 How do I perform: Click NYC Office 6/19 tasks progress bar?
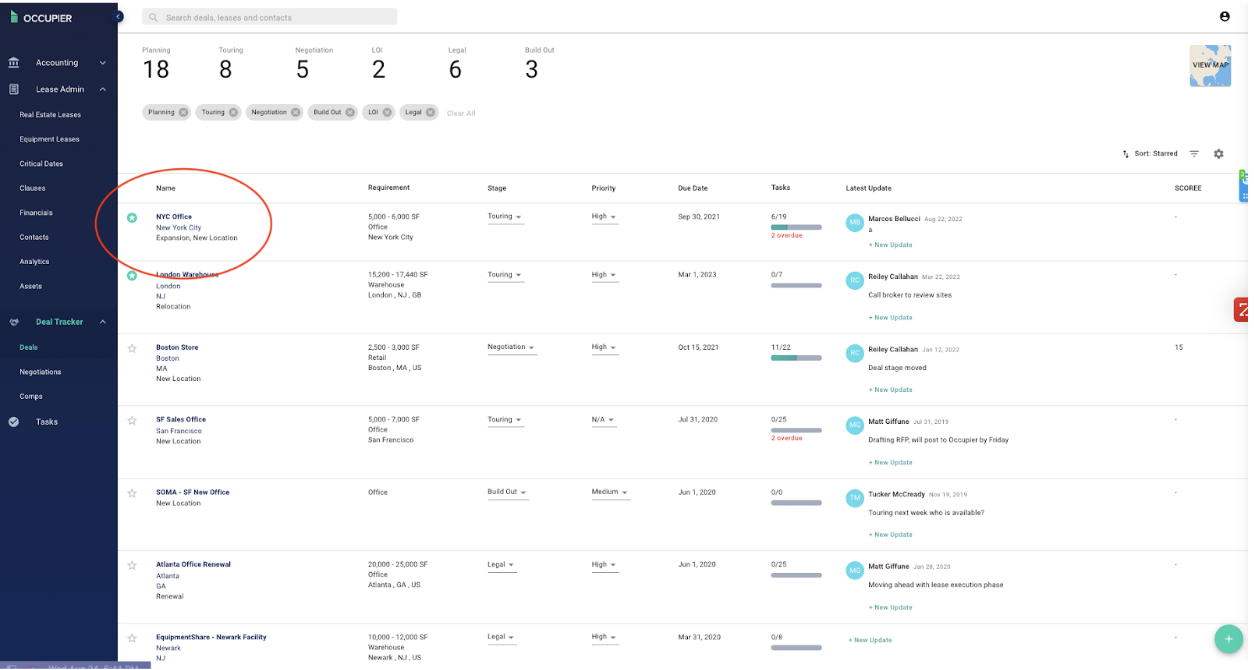tap(796, 227)
